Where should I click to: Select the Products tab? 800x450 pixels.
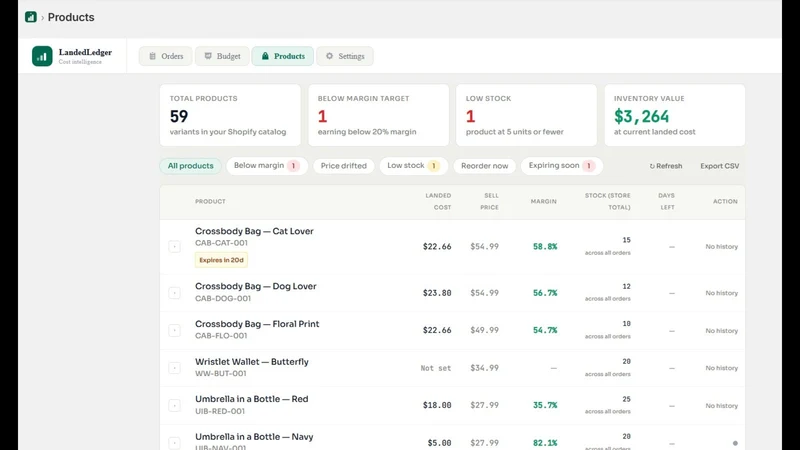pyautogui.click(x=283, y=56)
